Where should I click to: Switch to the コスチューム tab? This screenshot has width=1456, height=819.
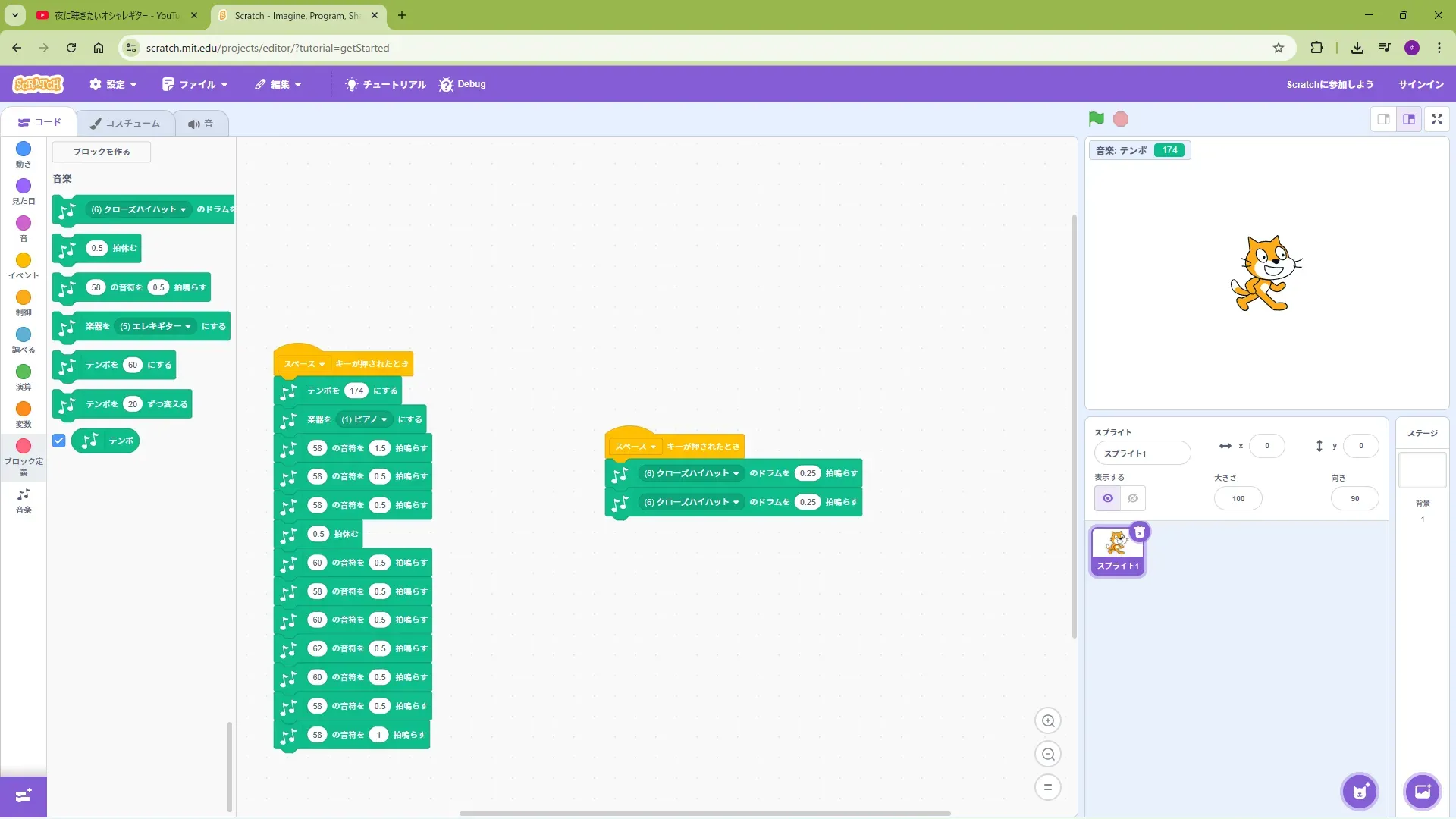[x=125, y=123]
